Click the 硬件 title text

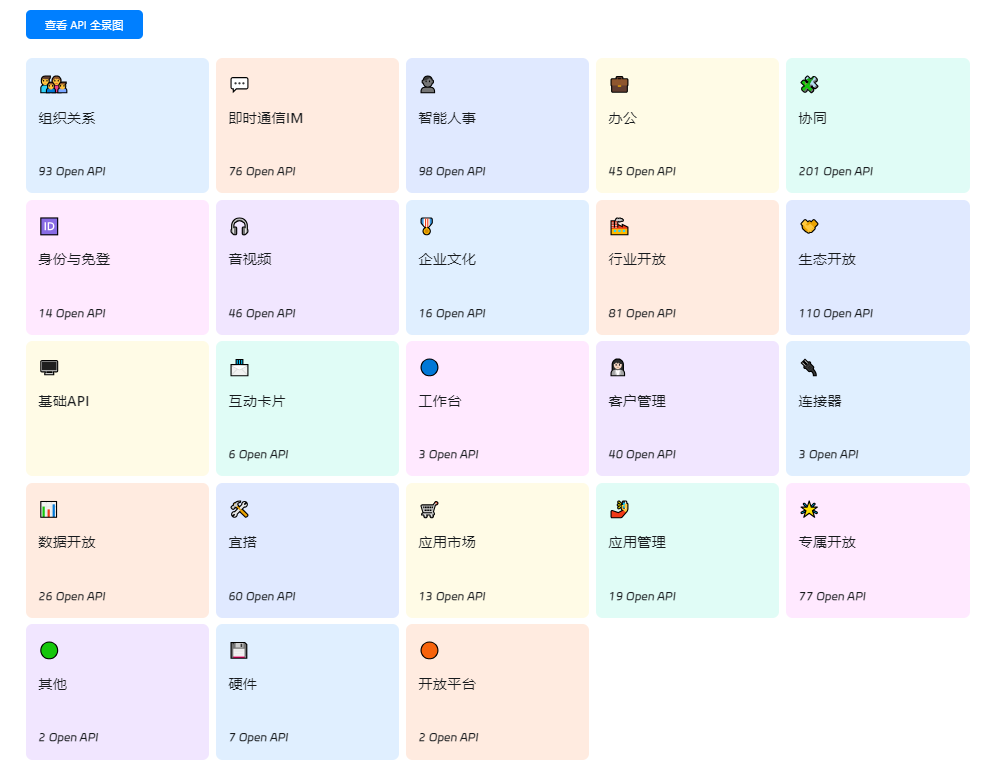(243, 684)
